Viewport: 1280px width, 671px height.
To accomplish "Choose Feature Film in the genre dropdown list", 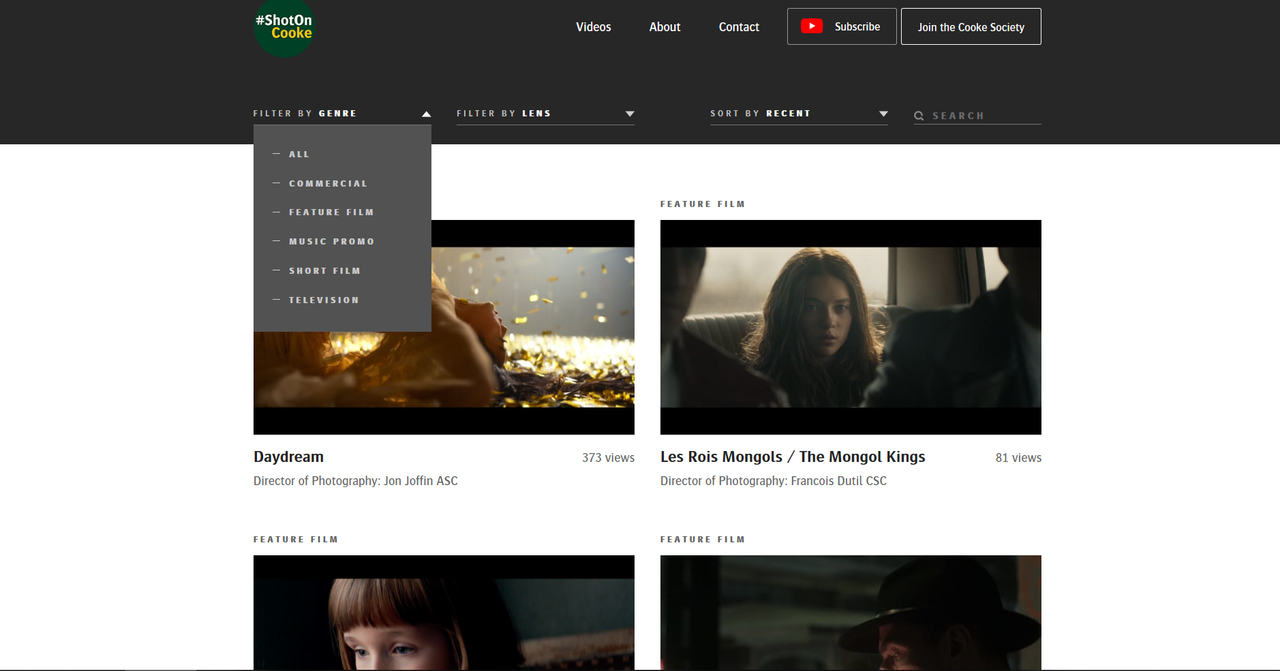I will pos(331,213).
